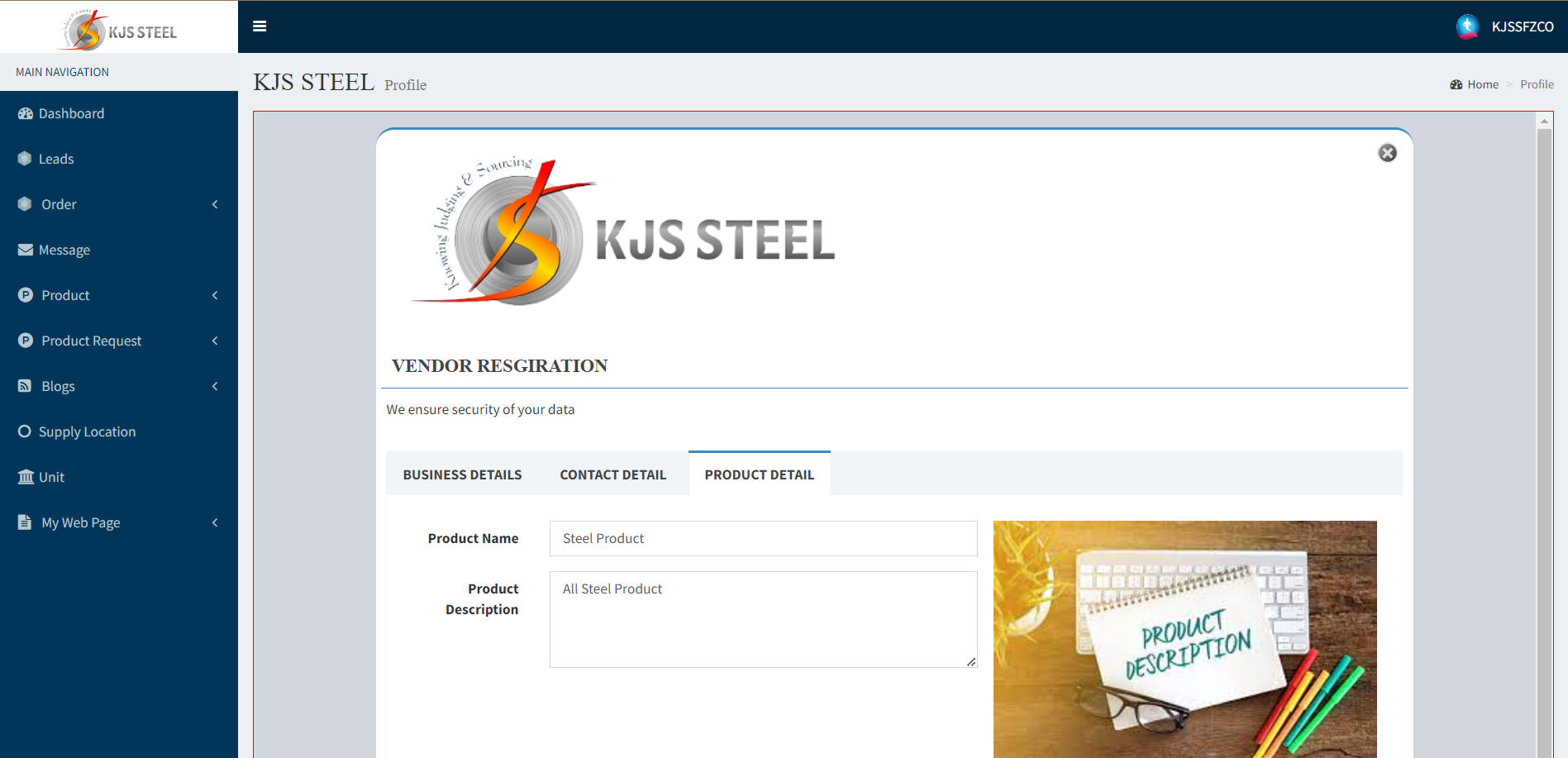Viewport: 1568px width, 758px height.
Task: Open Dashboard from the sidebar
Action: coord(119,113)
